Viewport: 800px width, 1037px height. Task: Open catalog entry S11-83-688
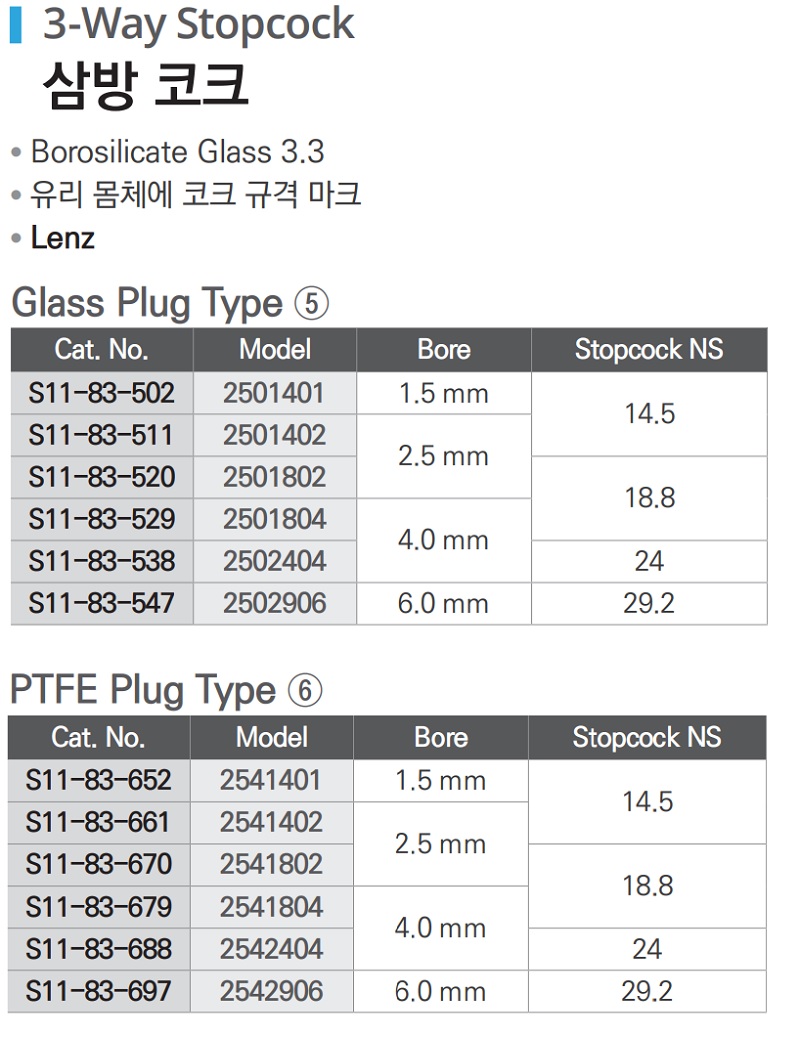pyautogui.click(x=99, y=949)
